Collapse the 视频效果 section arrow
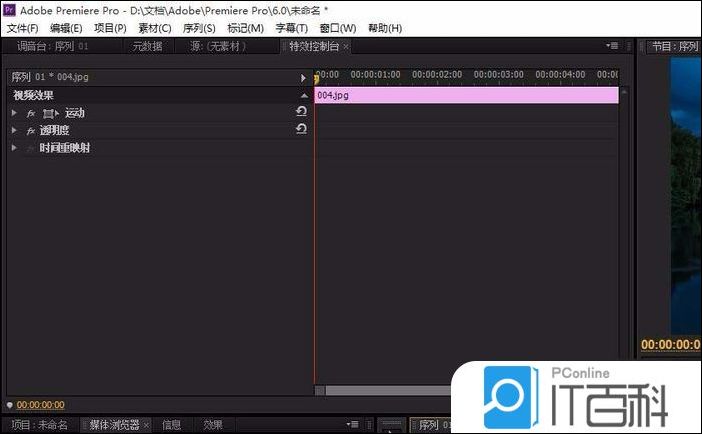This screenshot has width=702, height=434. pos(303,95)
